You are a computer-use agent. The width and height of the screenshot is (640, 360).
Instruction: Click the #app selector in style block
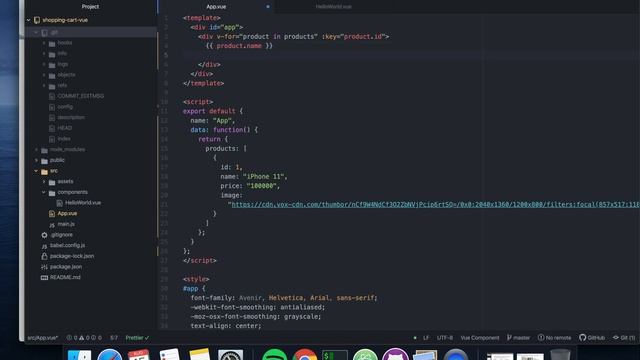(x=190, y=289)
